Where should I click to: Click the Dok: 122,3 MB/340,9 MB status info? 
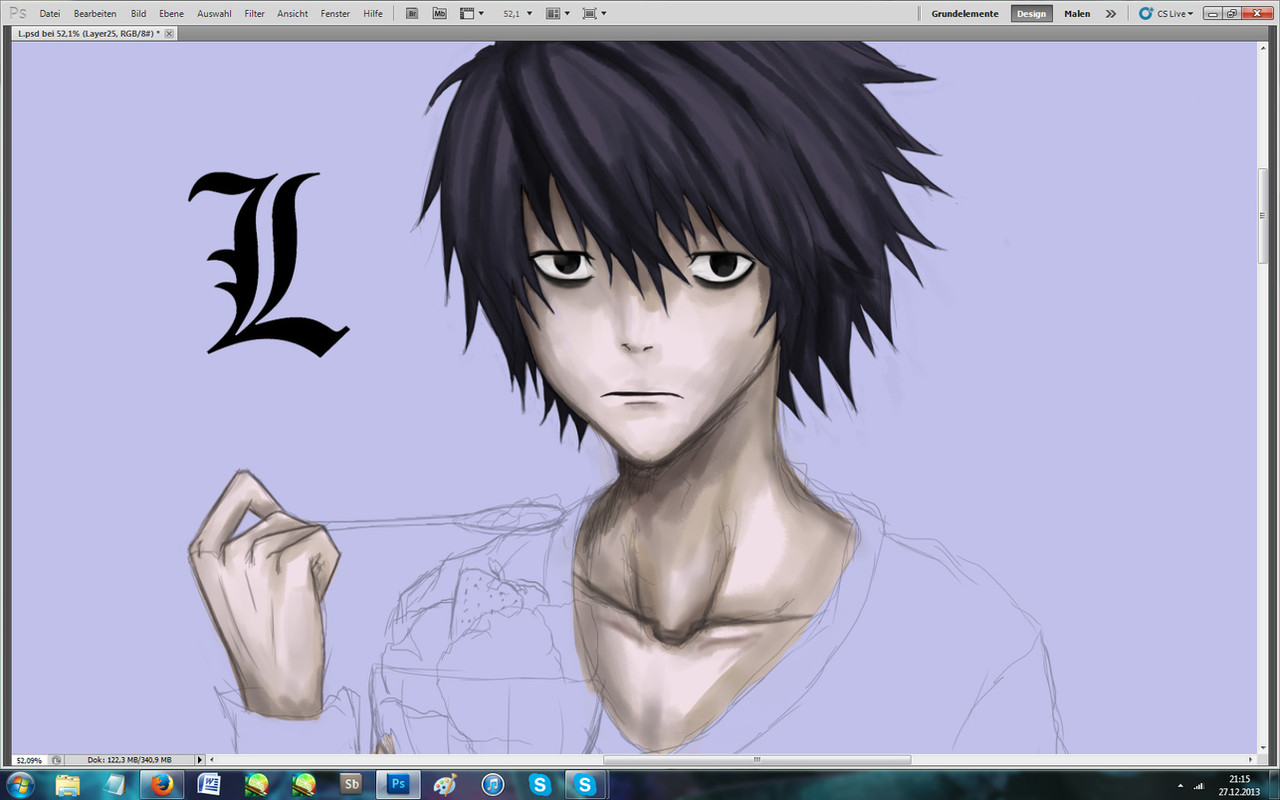(x=130, y=760)
